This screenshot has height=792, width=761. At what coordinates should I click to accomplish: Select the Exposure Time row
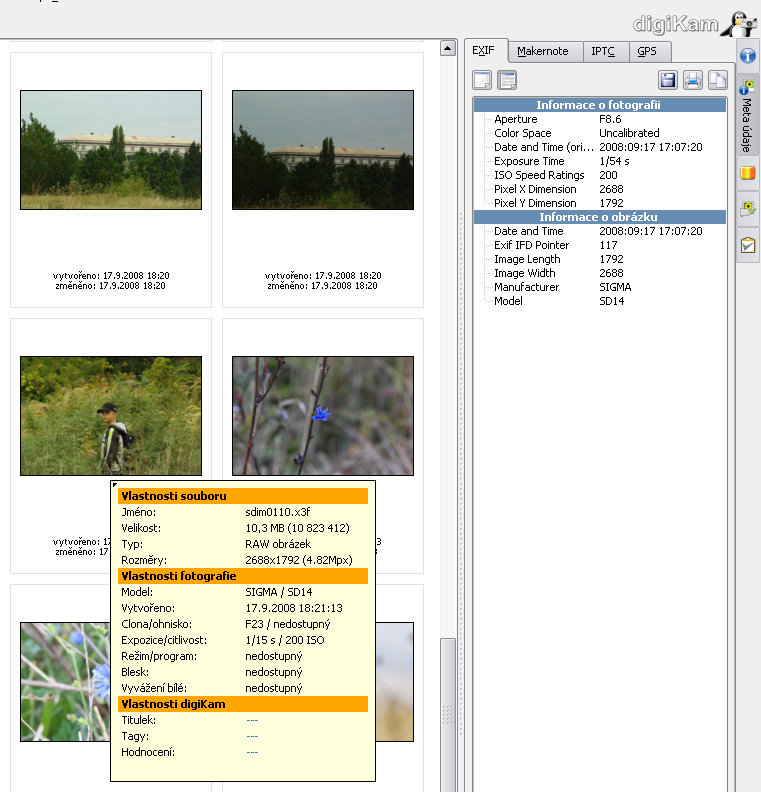coord(599,161)
